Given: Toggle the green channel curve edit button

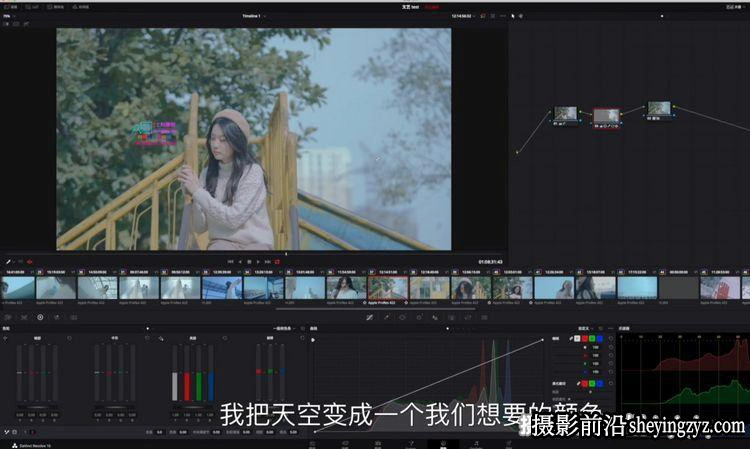Looking at the screenshot, I should 592,339.
